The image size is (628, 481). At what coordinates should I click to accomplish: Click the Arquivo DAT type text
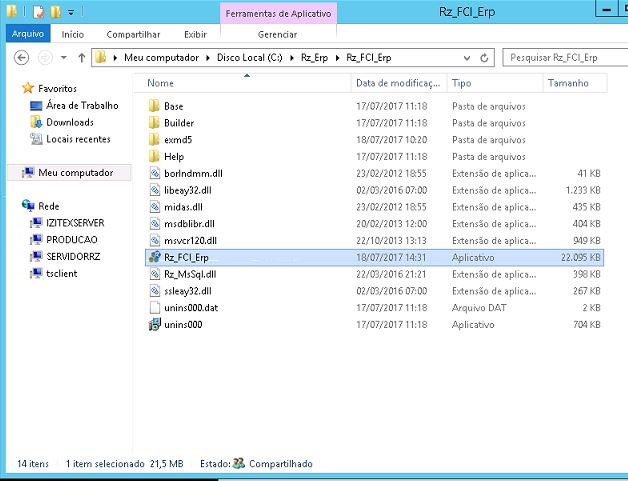(479, 308)
